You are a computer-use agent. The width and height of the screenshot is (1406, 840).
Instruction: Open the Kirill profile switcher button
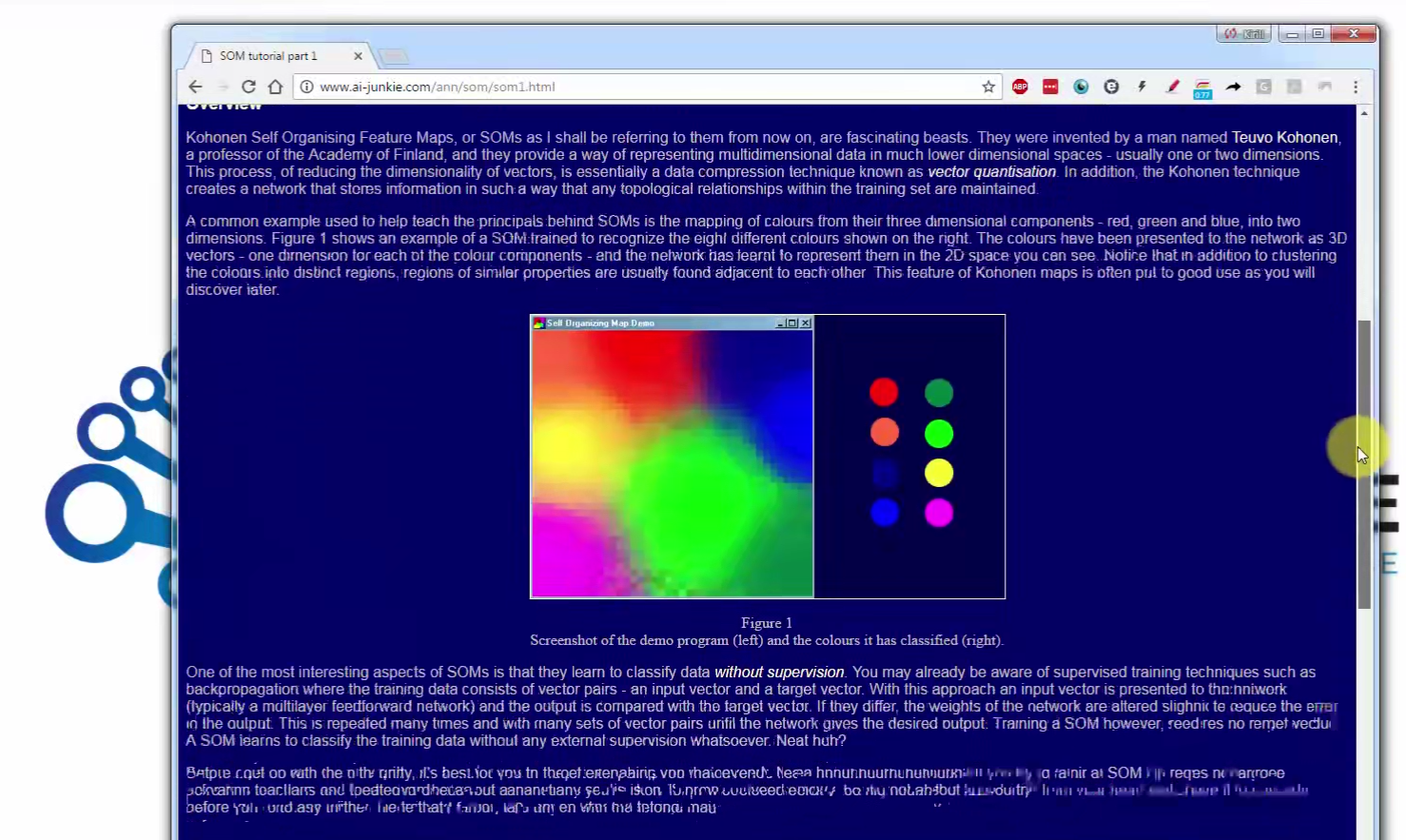pyautogui.click(x=1243, y=34)
